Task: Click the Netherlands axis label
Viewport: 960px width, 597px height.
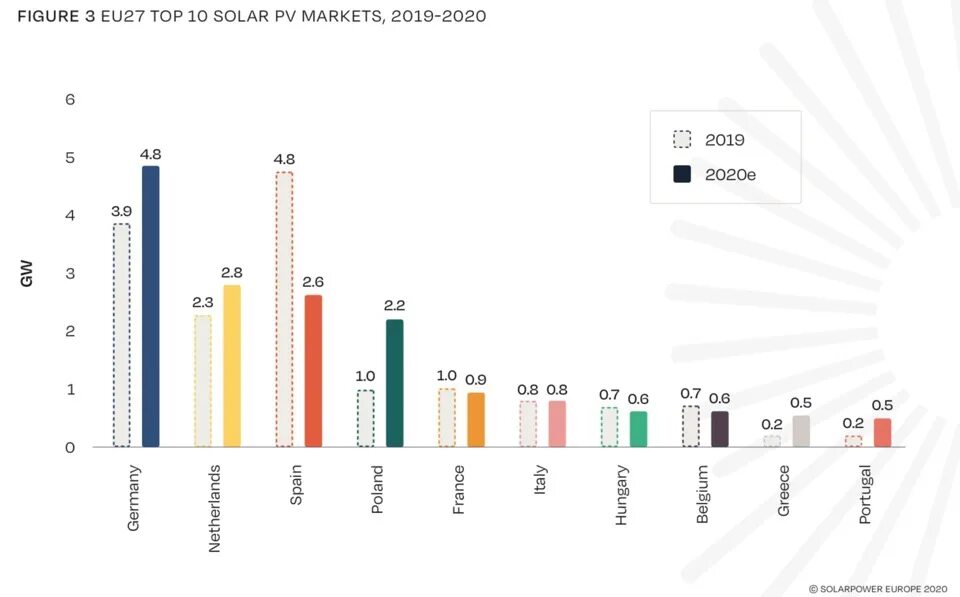Action: tap(214, 509)
